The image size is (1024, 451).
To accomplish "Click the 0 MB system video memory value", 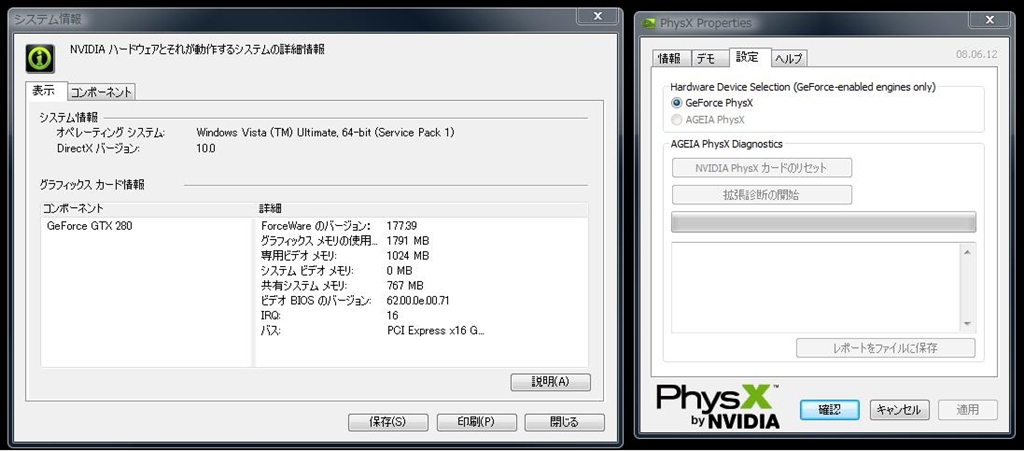I will [400, 271].
